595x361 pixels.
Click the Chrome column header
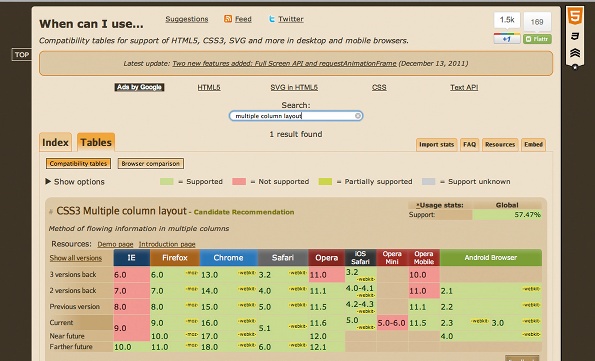228,258
